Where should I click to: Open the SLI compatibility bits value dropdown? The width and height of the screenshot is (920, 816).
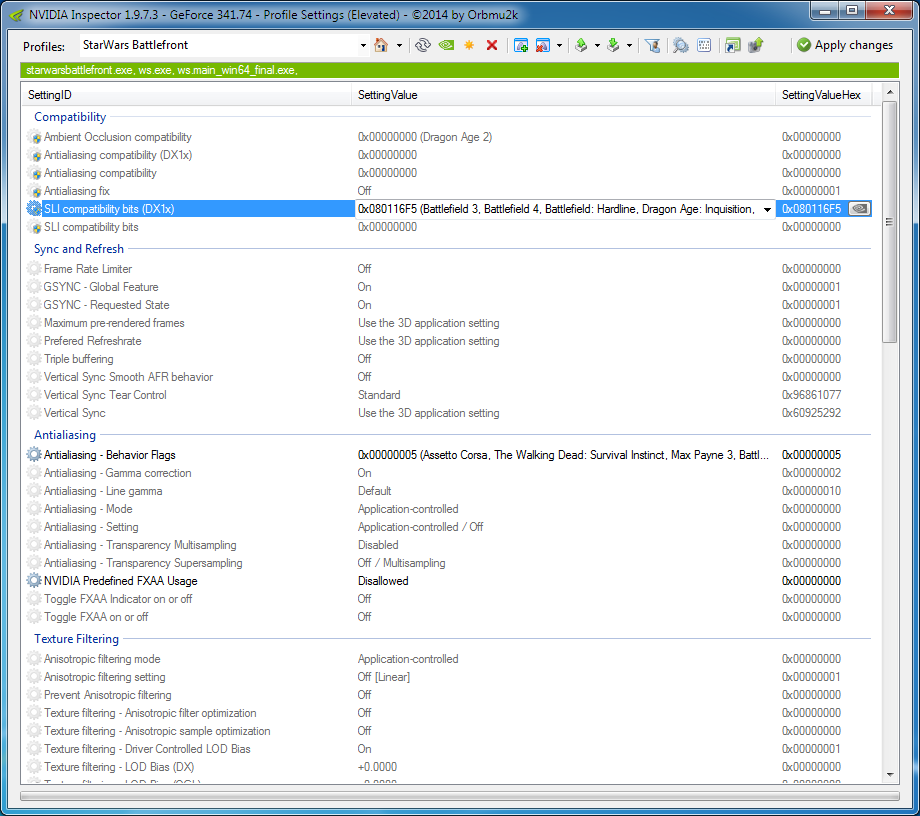767,209
